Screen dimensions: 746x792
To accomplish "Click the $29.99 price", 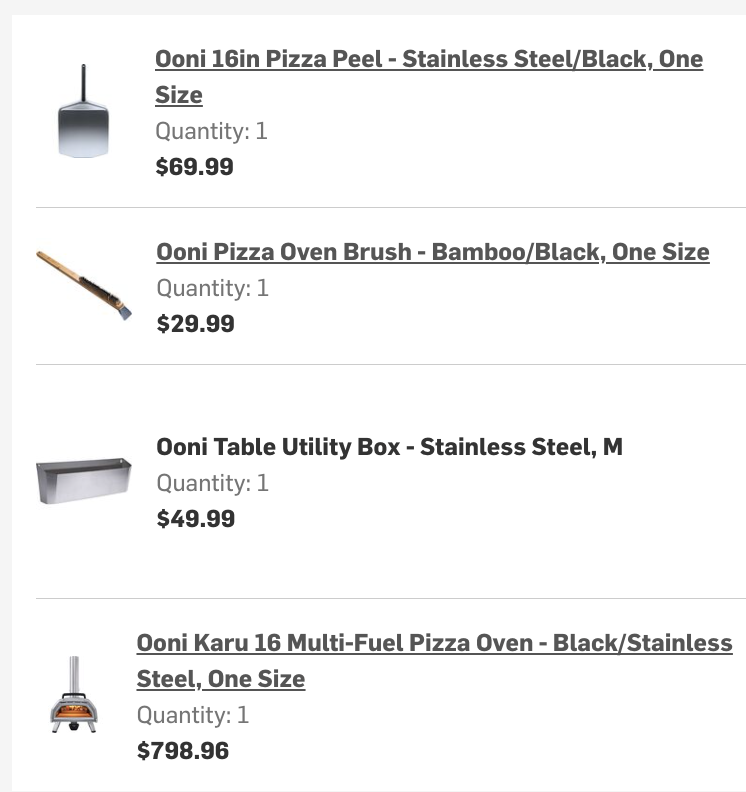I will pos(195,324).
